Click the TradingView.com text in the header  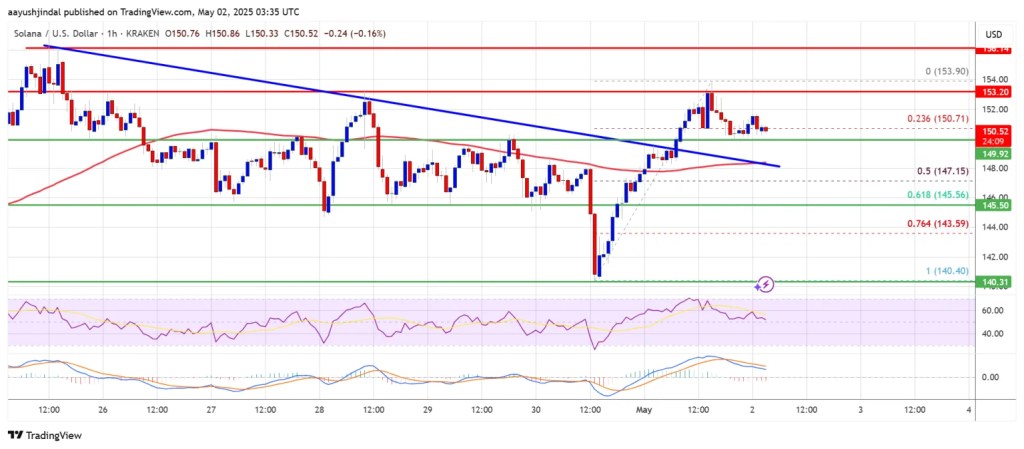click(x=171, y=11)
